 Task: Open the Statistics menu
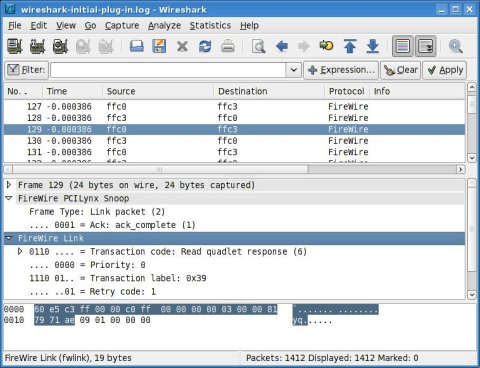(210, 25)
